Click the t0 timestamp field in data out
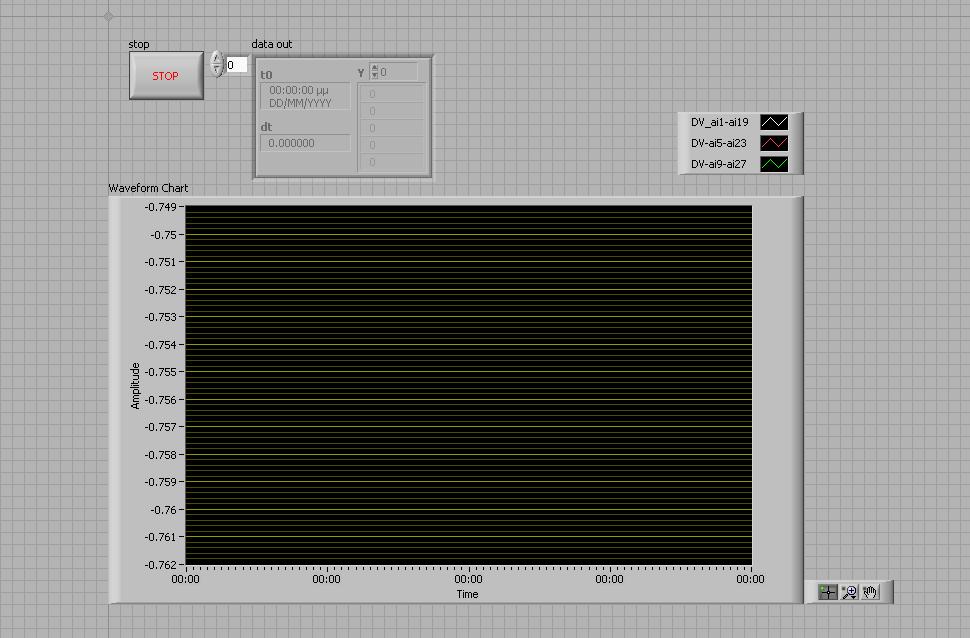970x638 pixels. point(305,97)
